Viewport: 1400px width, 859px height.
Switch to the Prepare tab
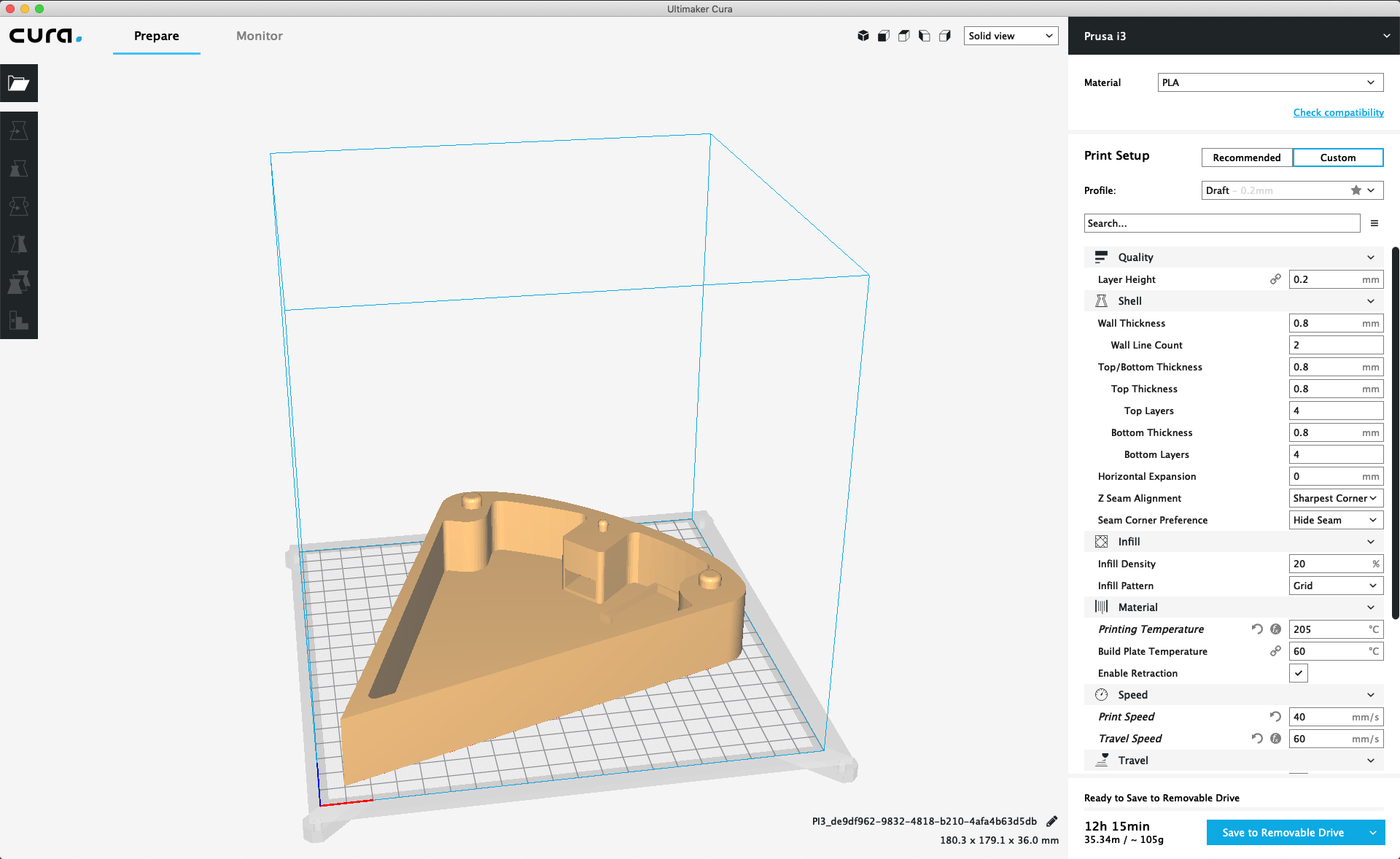157,36
